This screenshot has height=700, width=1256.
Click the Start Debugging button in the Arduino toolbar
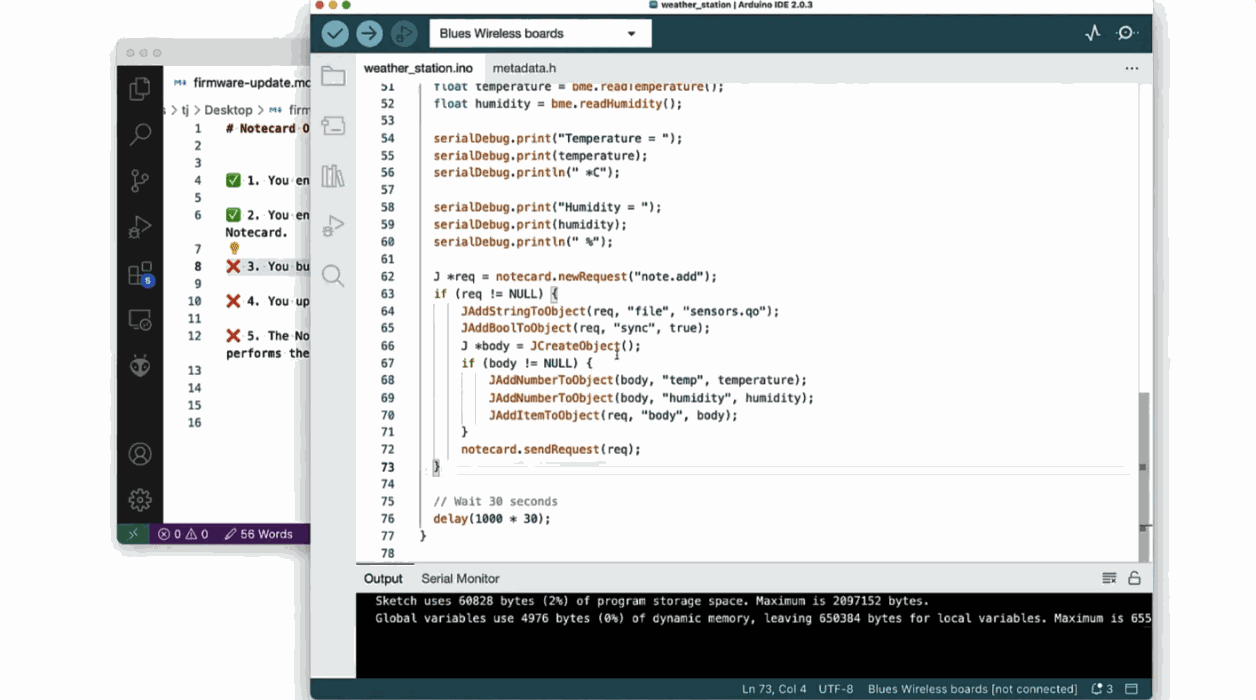click(403, 33)
